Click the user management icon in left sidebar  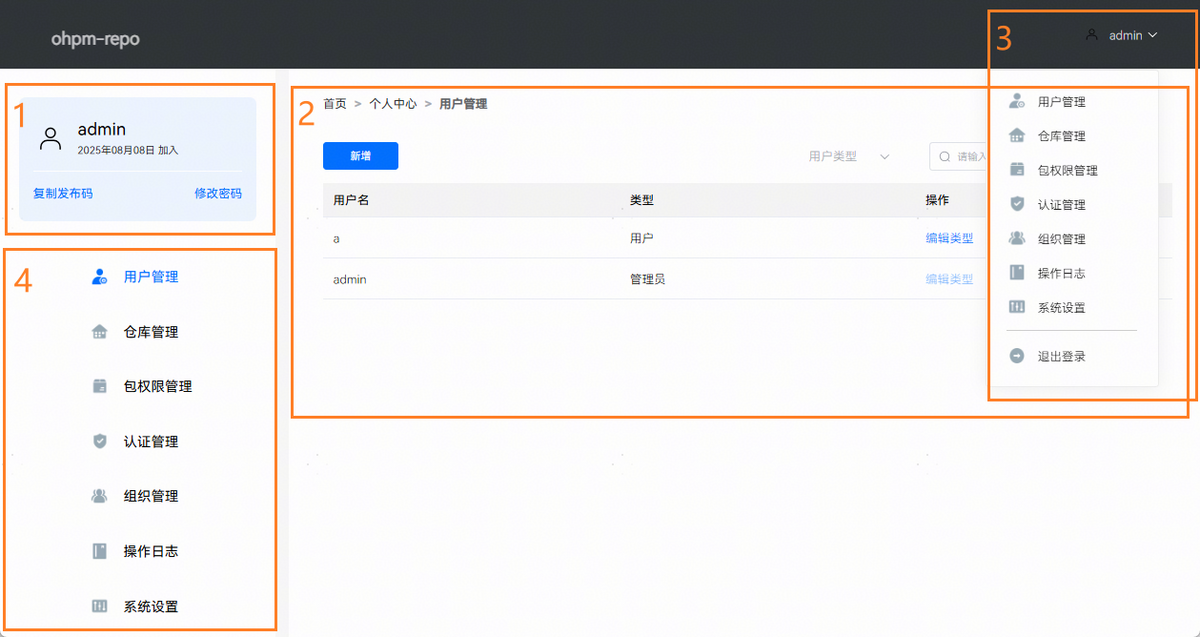(99, 277)
